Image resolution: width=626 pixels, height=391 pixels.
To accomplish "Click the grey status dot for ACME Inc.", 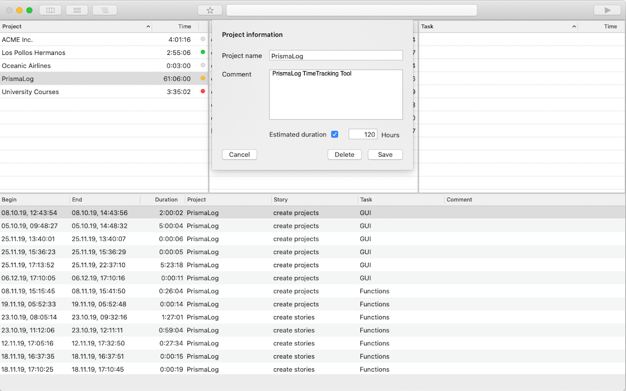I will coord(203,39).
